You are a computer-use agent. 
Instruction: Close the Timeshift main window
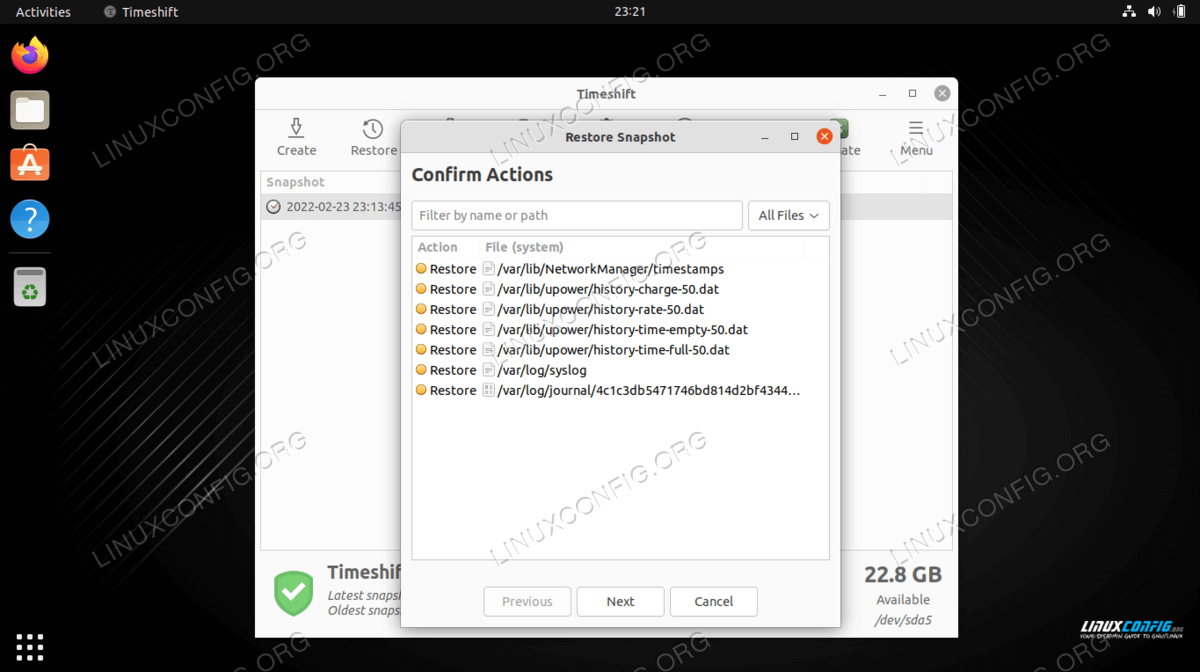pyautogui.click(x=942, y=93)
